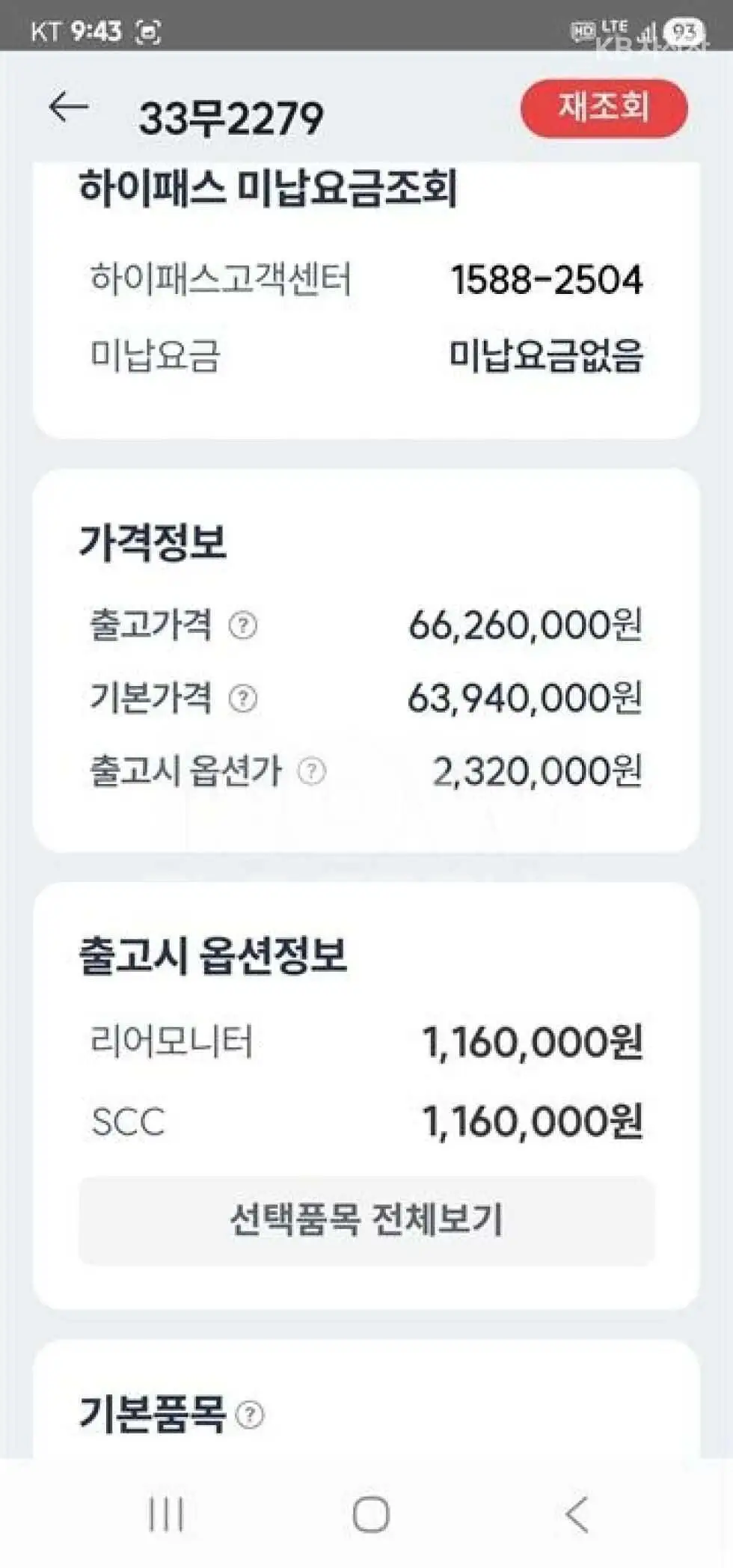Image resolution: width=733 pixels, height=1568 pixels.
Task: Tap the 1588-2504 customer center number
Action: tap(546, 280)
